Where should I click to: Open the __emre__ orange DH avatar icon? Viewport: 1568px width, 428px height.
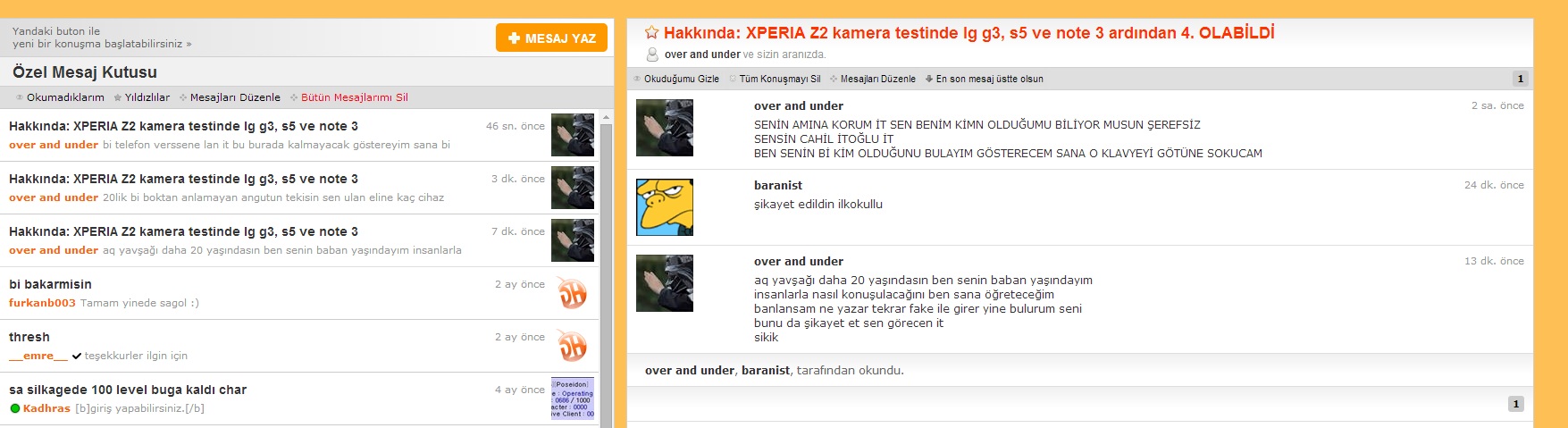click(573, 346)
